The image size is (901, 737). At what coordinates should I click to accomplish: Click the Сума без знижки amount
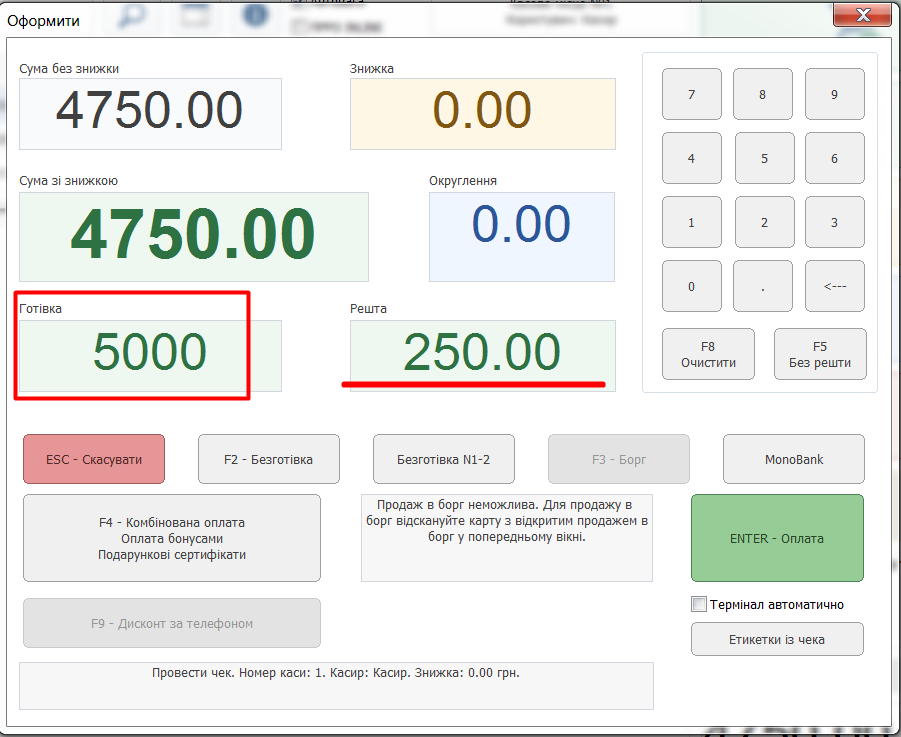pos(150,114)
